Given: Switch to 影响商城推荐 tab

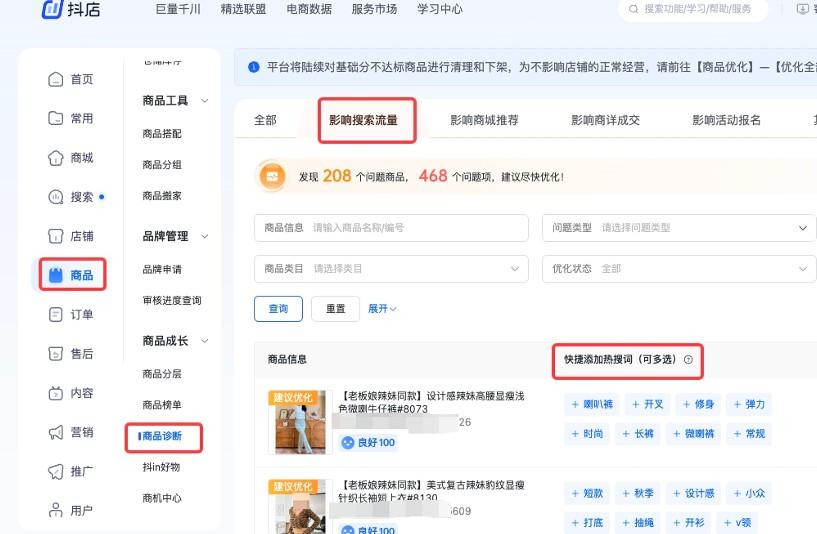Looking at the screenshot, I should point(484,120).
